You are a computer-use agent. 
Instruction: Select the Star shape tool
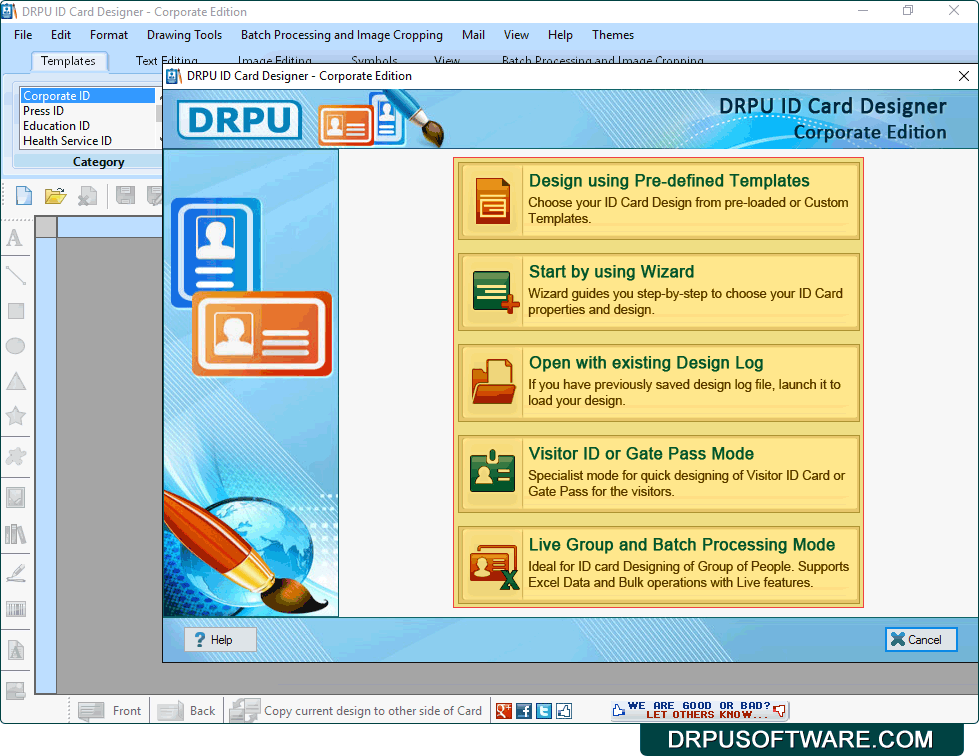[x=16, y=415]
